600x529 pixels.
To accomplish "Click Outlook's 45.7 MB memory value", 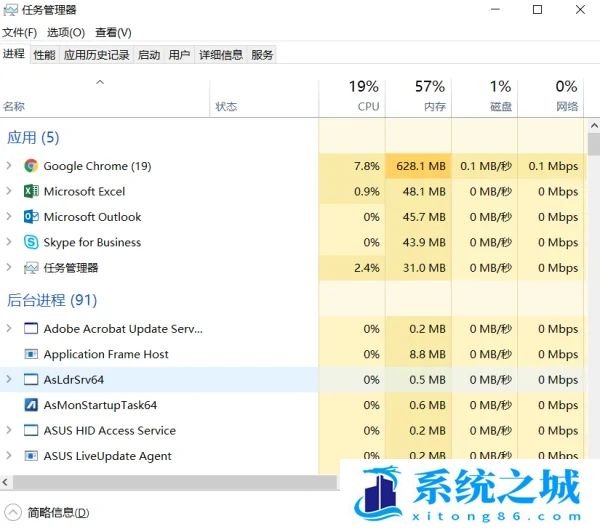I will click(424, 217).
